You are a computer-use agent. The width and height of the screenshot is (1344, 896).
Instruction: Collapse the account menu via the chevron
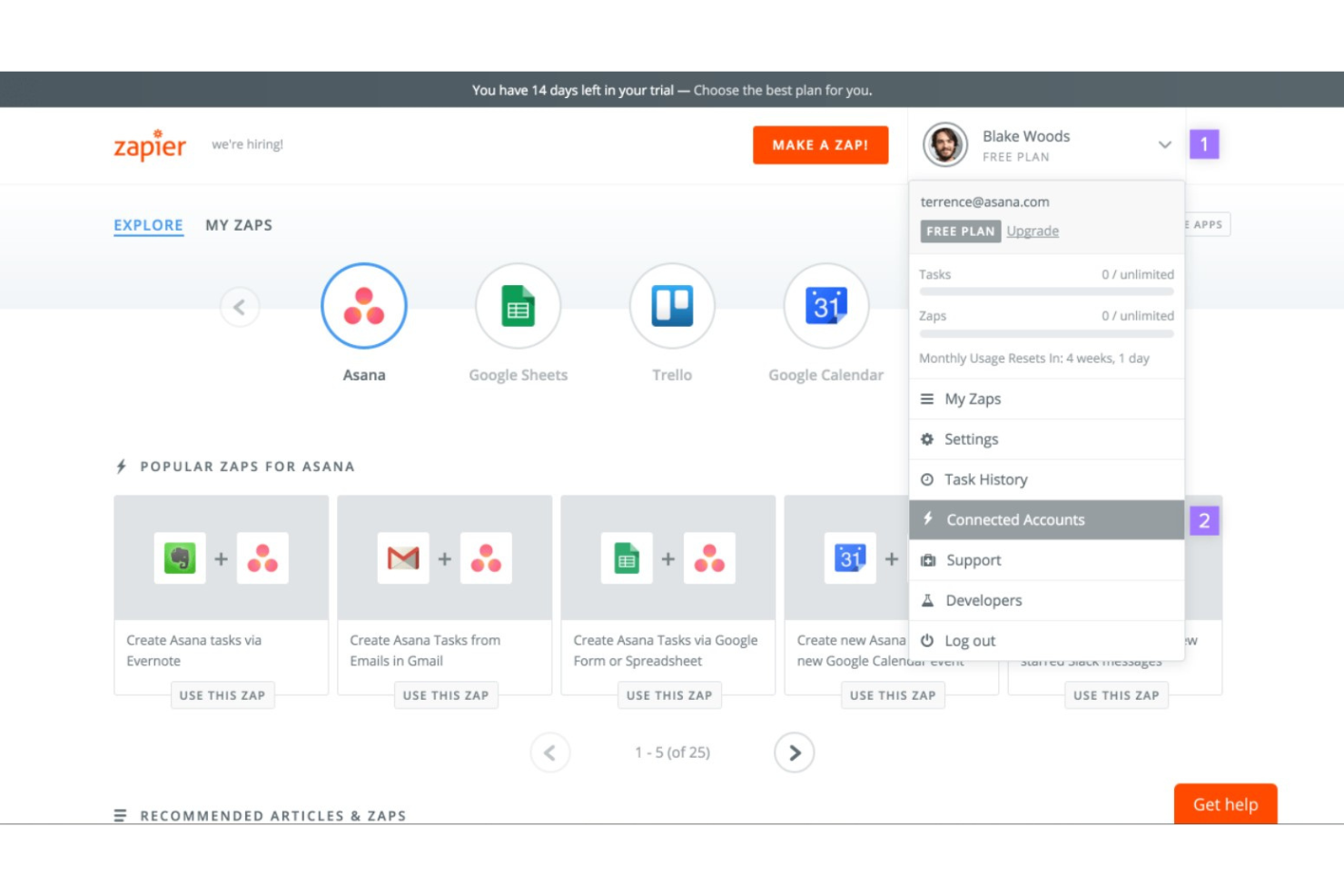click(x=1164, y=144)
